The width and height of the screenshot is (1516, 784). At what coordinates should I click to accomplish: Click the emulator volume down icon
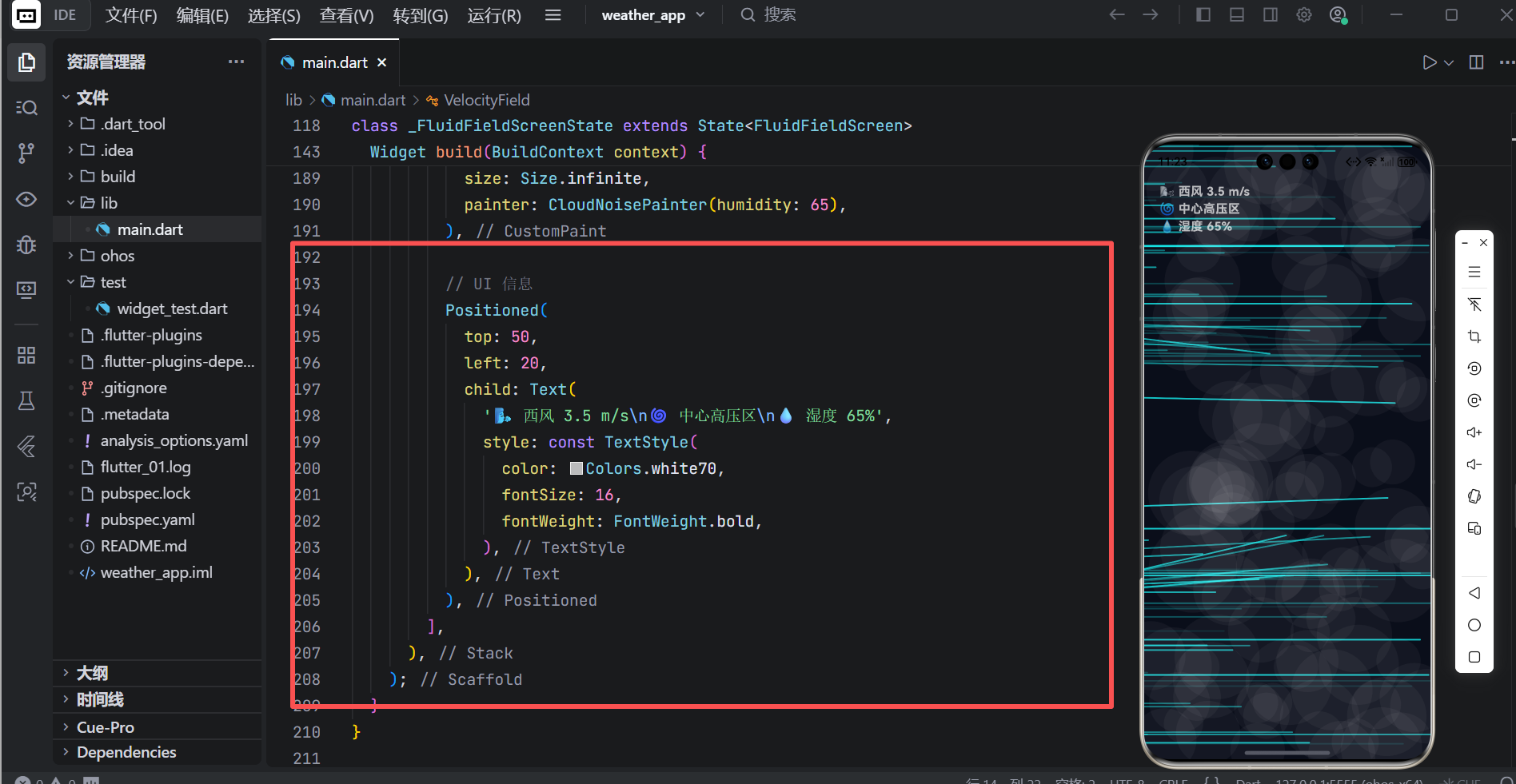1474,464
